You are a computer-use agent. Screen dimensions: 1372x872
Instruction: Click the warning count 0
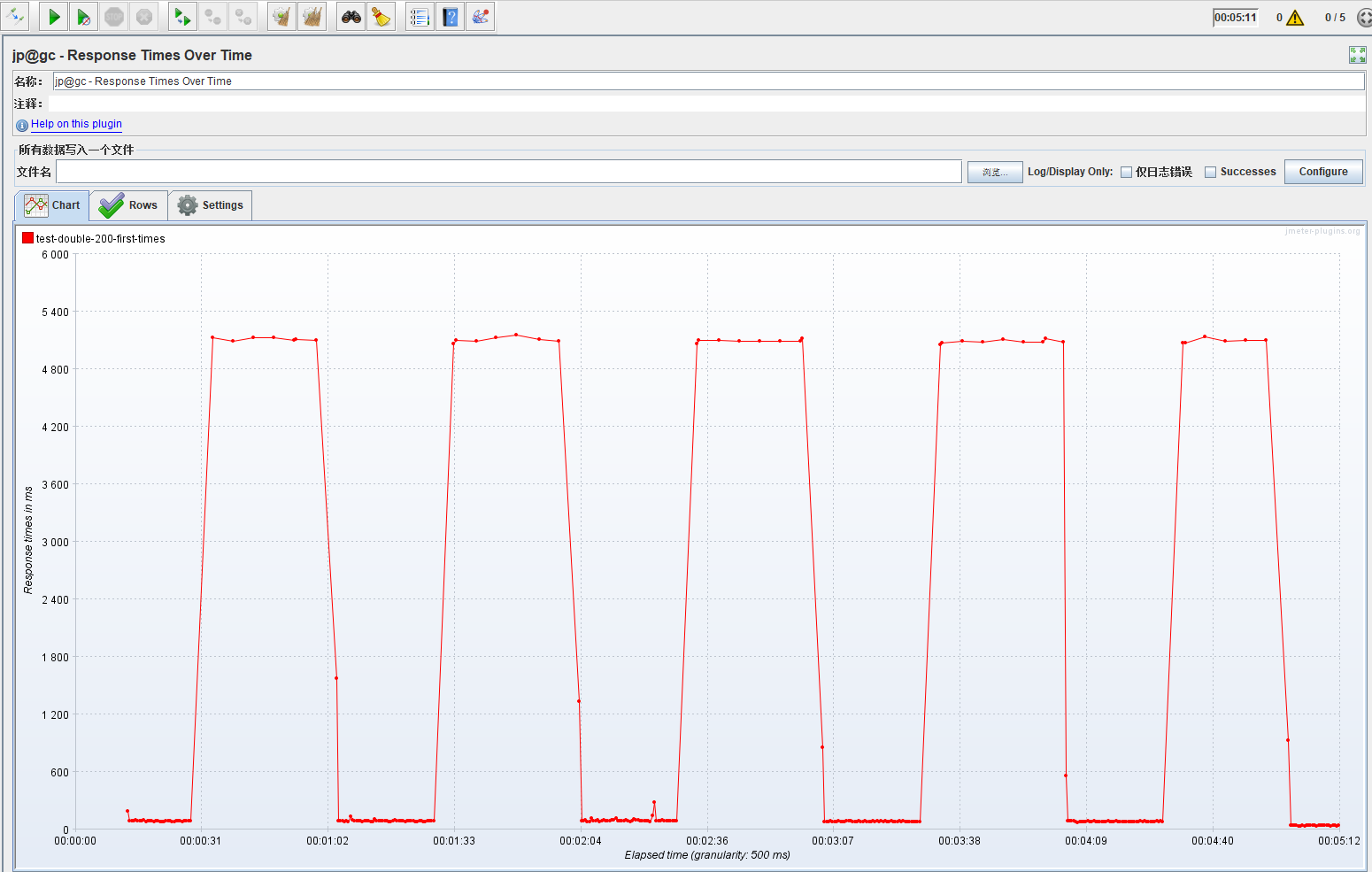coord(1279,18)
